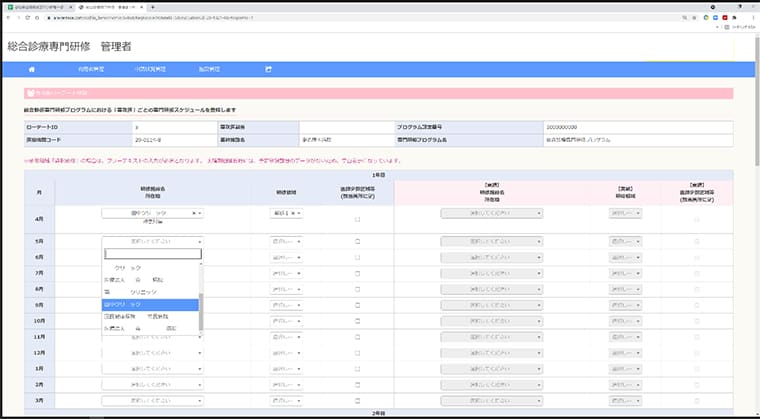Viewport: 760px width, 419px height.
Task: Open the 施設管理 item in blue navbar
Action: (x=209, y=69)
